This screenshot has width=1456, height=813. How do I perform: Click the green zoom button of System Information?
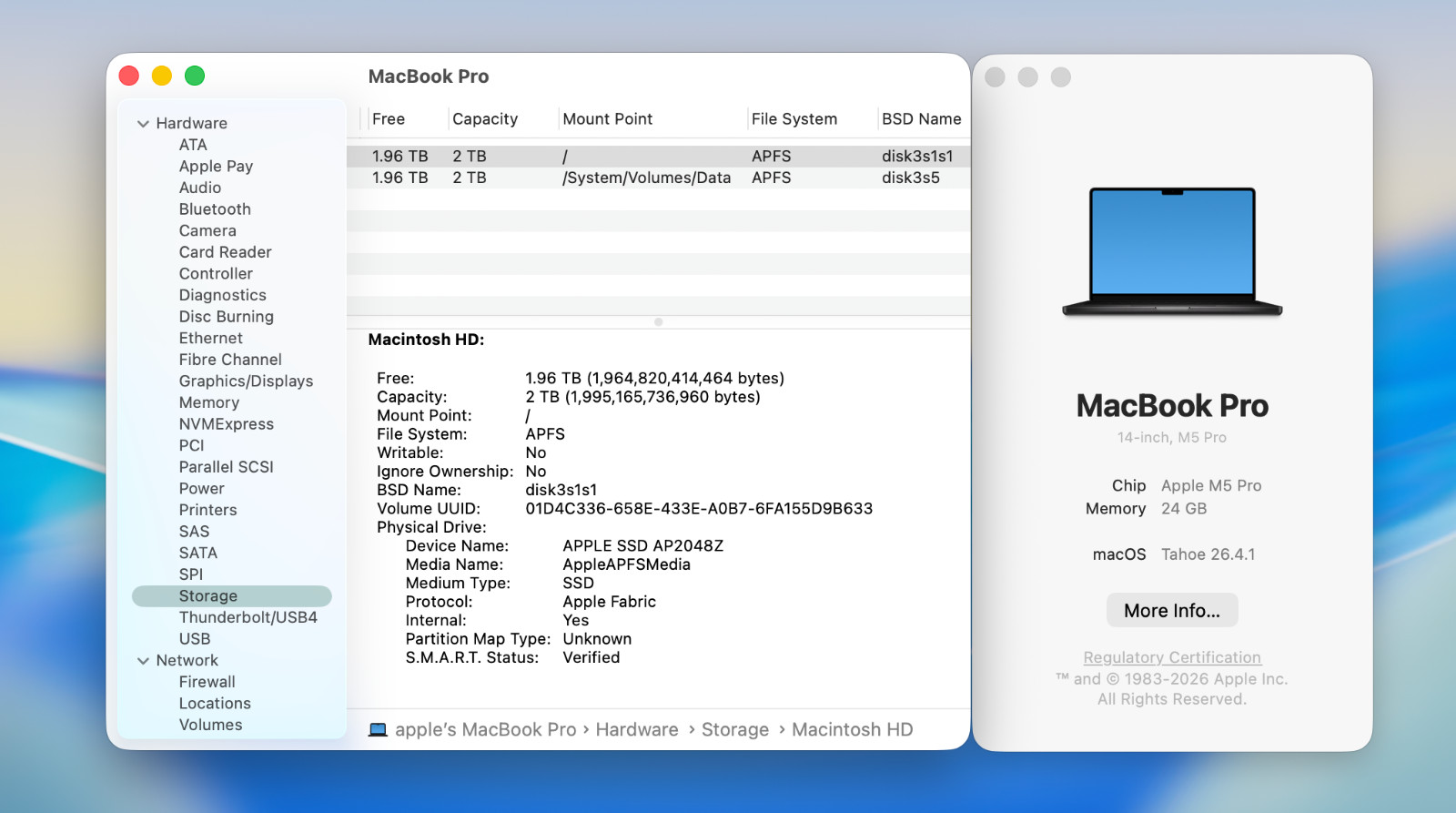click(x=195, y=76)
